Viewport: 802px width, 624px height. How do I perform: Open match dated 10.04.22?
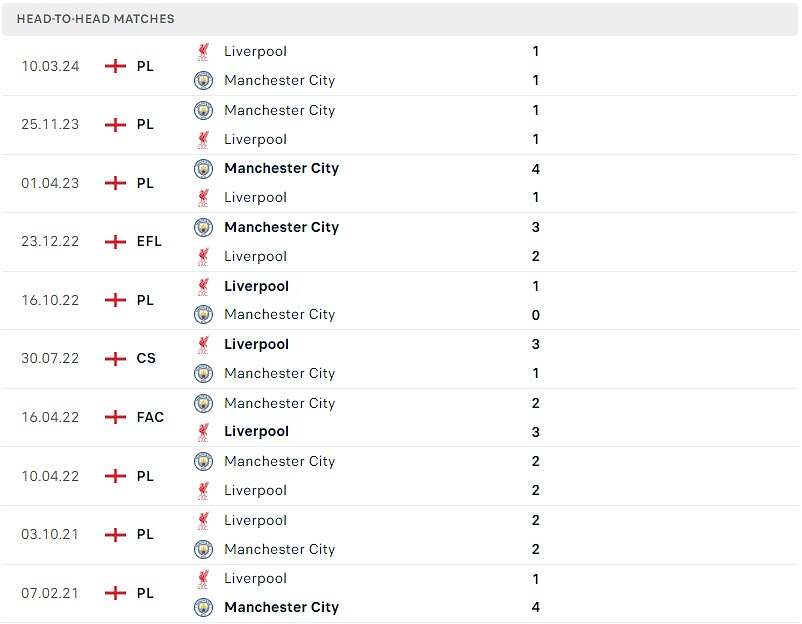(x=399, y=476)
